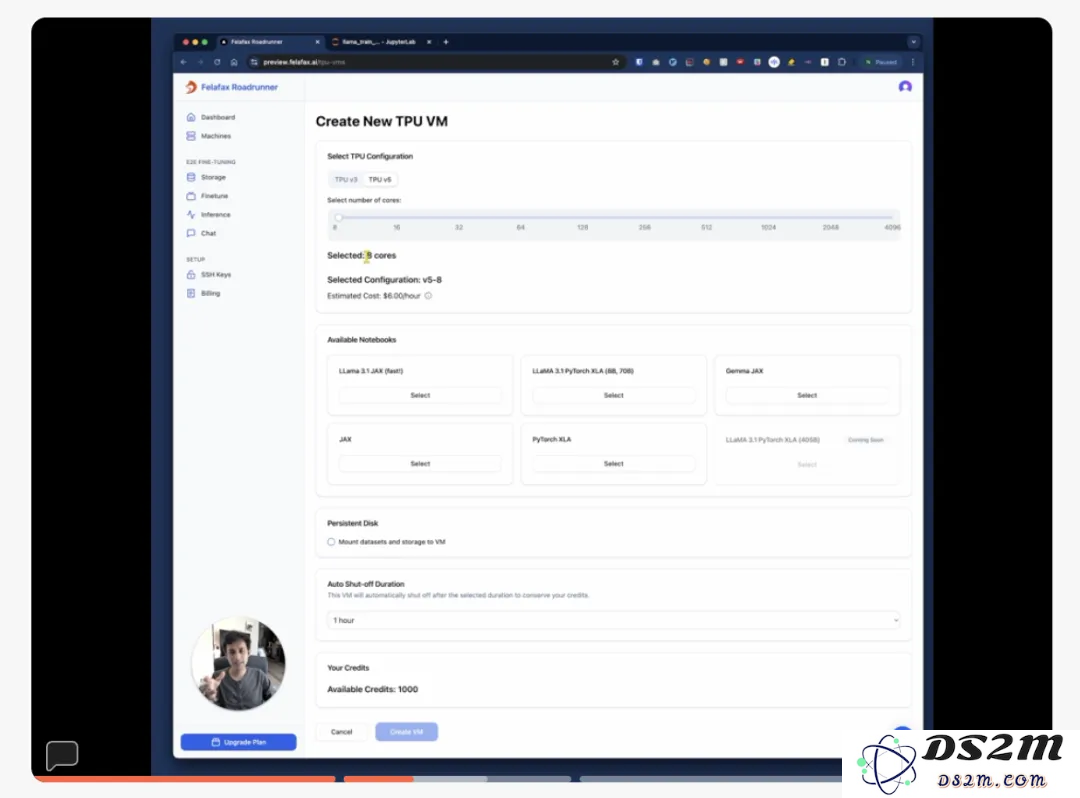Screen dimensions: 1080x798
Task: Click the Felafax Roadrunner logo
Action: point(231,87)
